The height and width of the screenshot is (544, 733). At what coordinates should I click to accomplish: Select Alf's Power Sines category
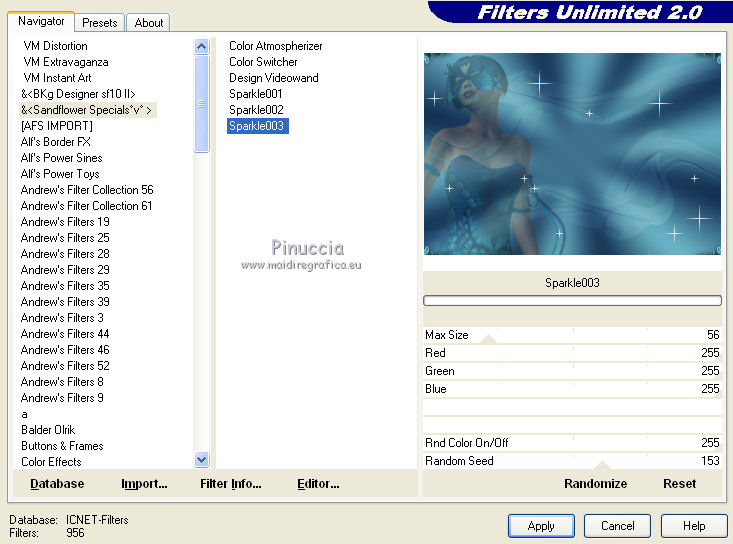tap(61, 157)
